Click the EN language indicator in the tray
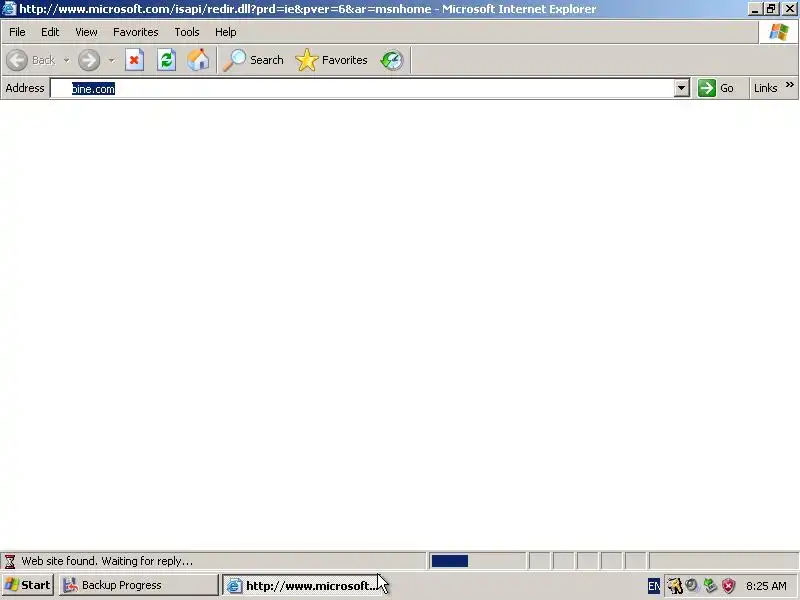This screenshot has width=800, height=600. tap(654, 586)
